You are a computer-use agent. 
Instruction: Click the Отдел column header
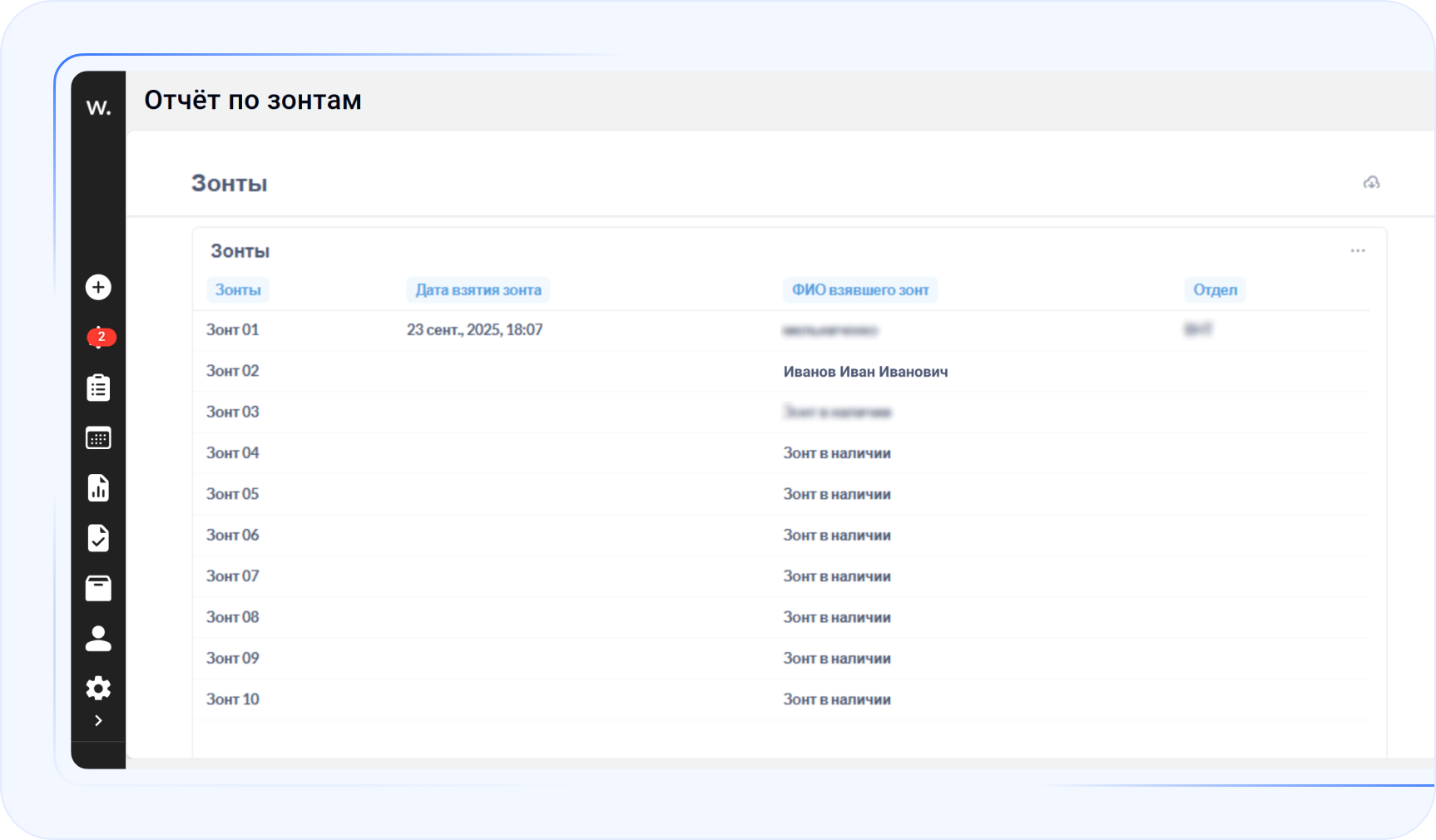point(1215,289)
